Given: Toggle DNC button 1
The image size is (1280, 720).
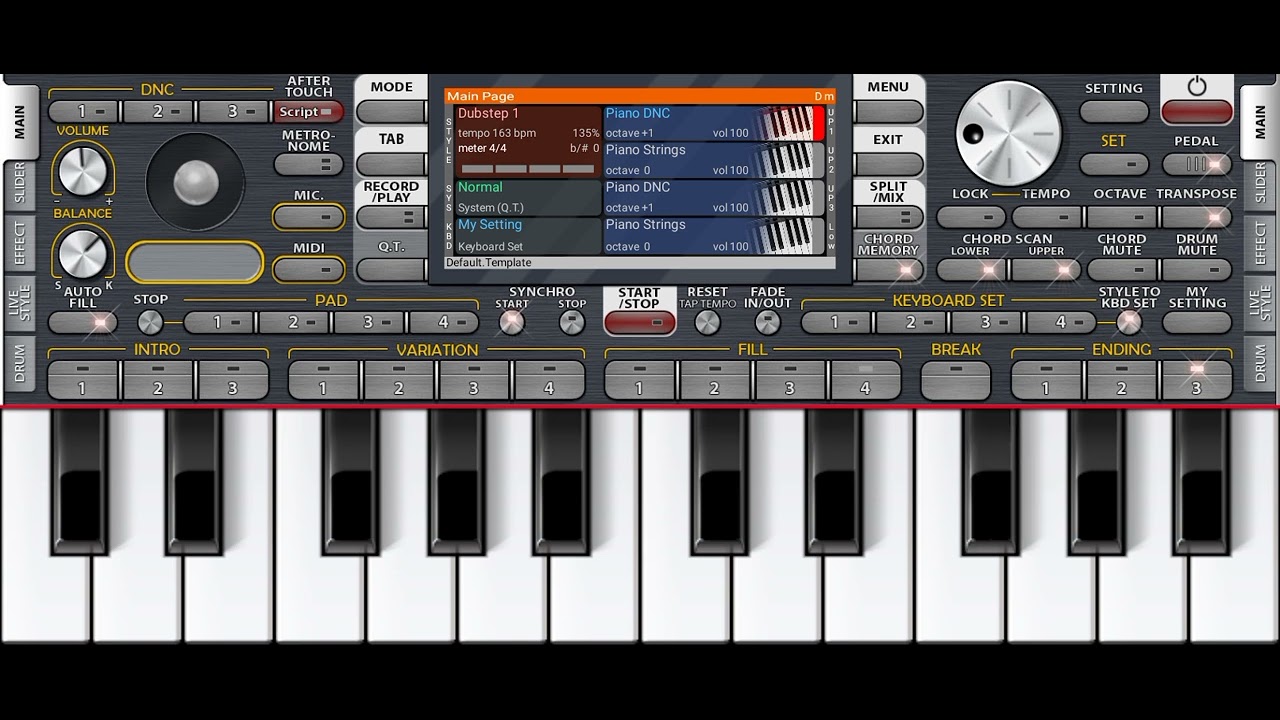Looking at the screenshot, I should tap(82, 112).
